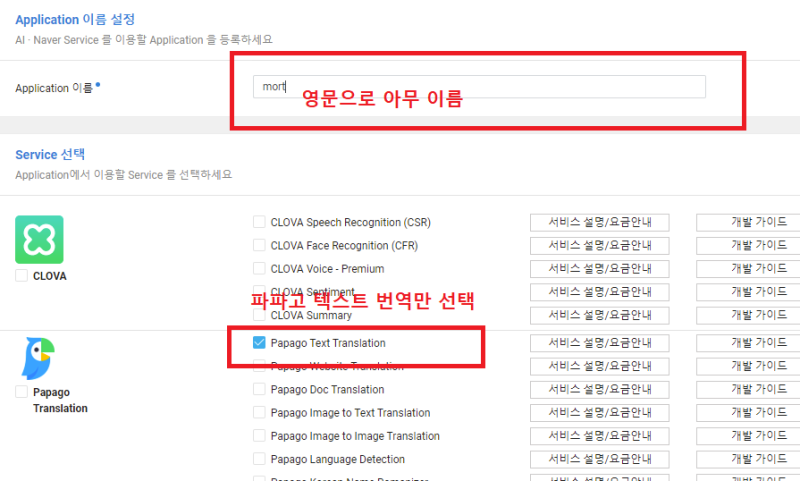Click the Papago parrot logo icon
Viewport: 800px width, 481px height.
coord(38,358)
